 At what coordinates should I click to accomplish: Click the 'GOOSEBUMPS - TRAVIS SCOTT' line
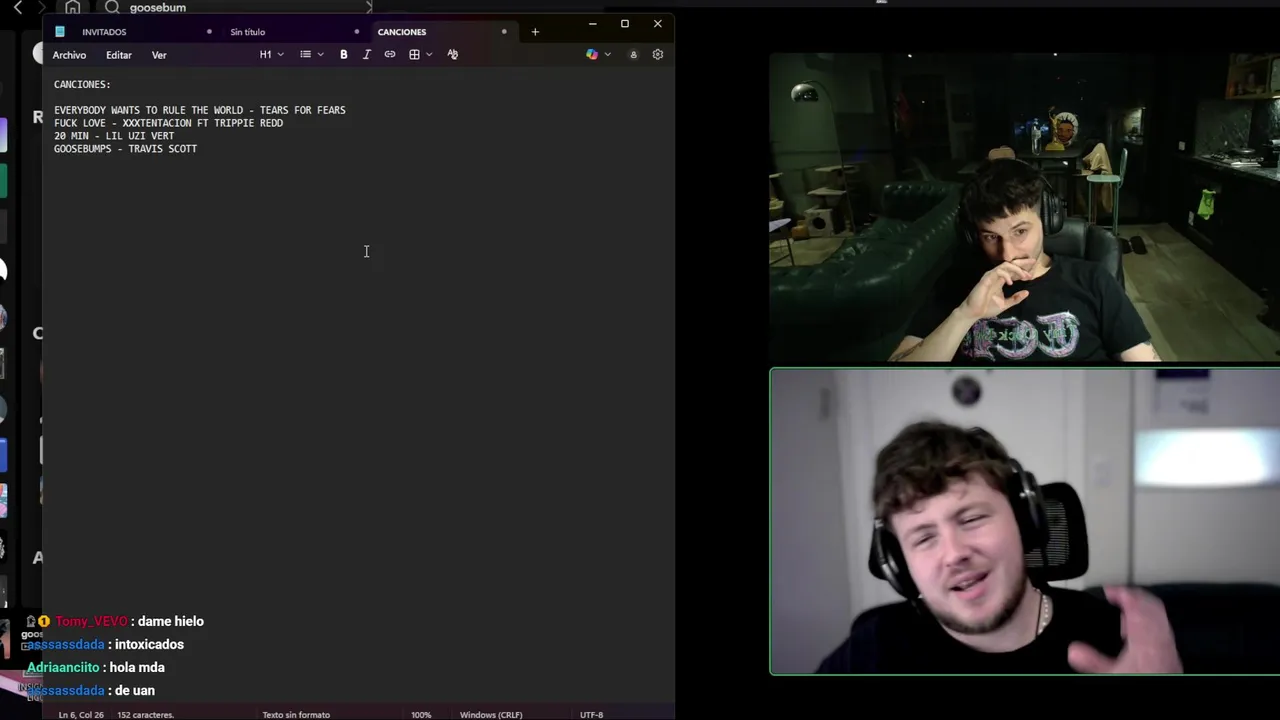point(126,149)
